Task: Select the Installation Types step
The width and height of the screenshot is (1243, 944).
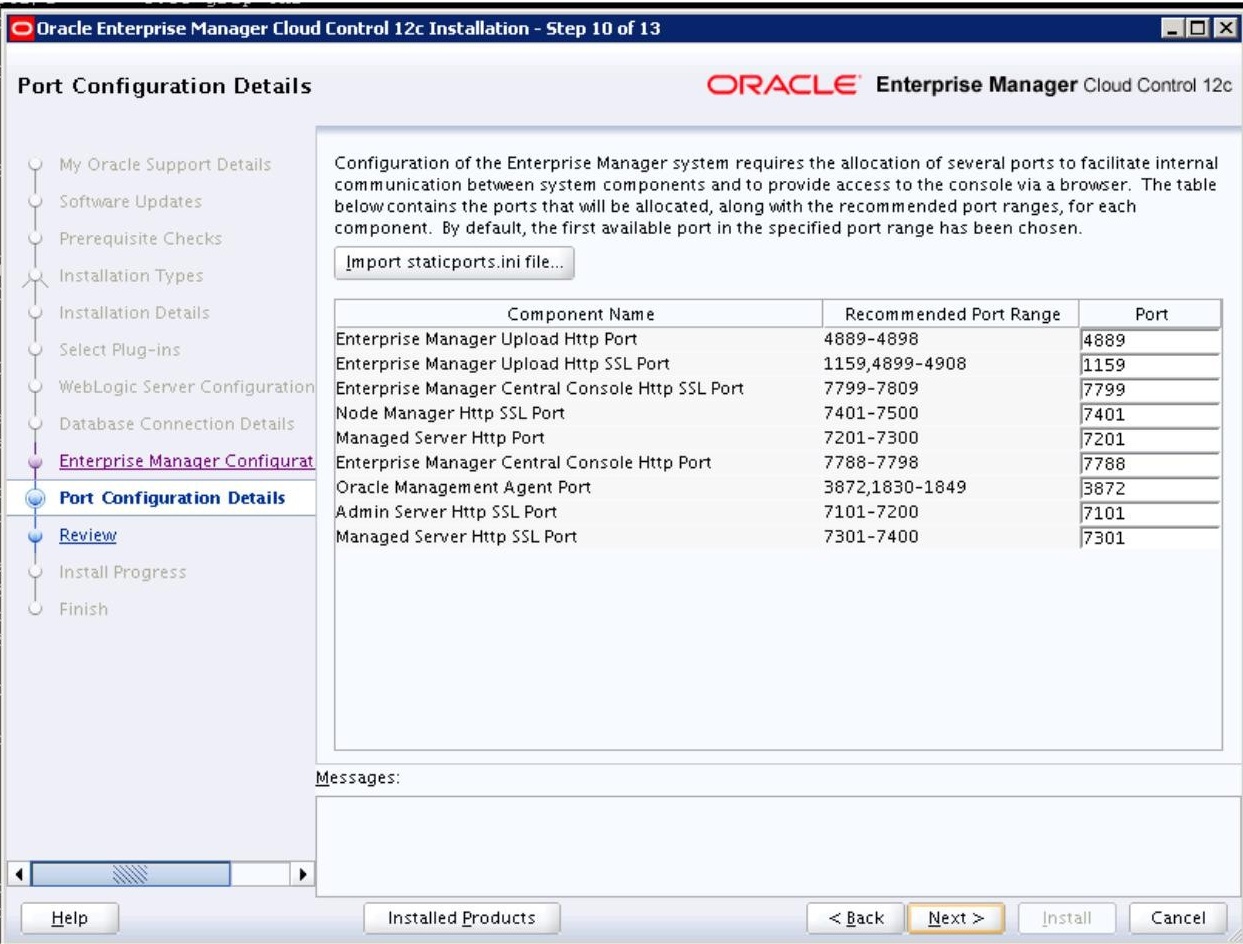Action: coord(131,275)
